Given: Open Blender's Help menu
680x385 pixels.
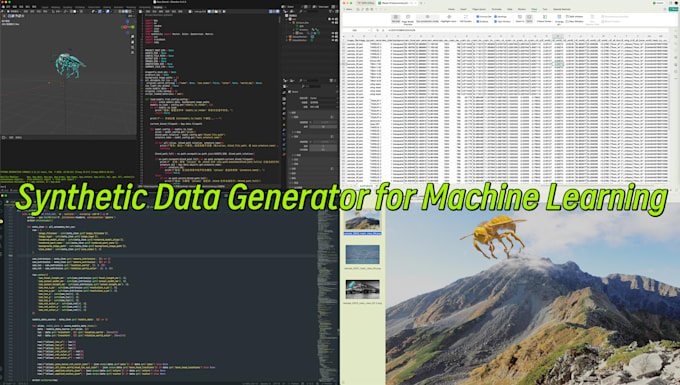Looking at the screenshot, I should coord(34,7).
